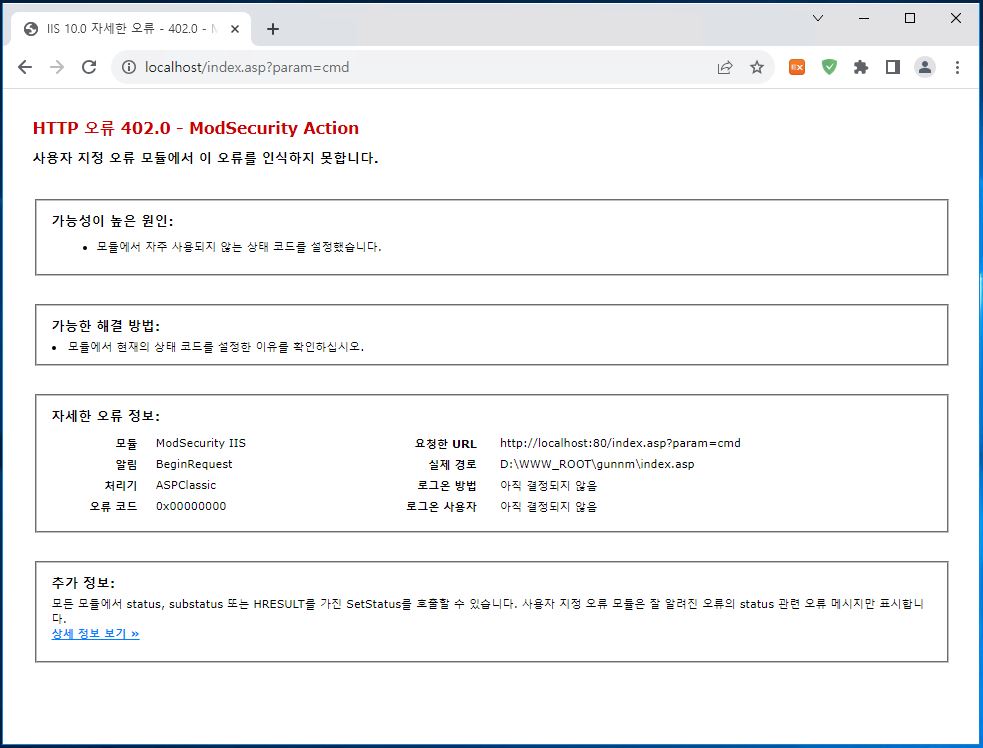Click the BeginRequest notification value
Image resolution: width=983 pixels, height=748 pixels.
tap(194, 464)
